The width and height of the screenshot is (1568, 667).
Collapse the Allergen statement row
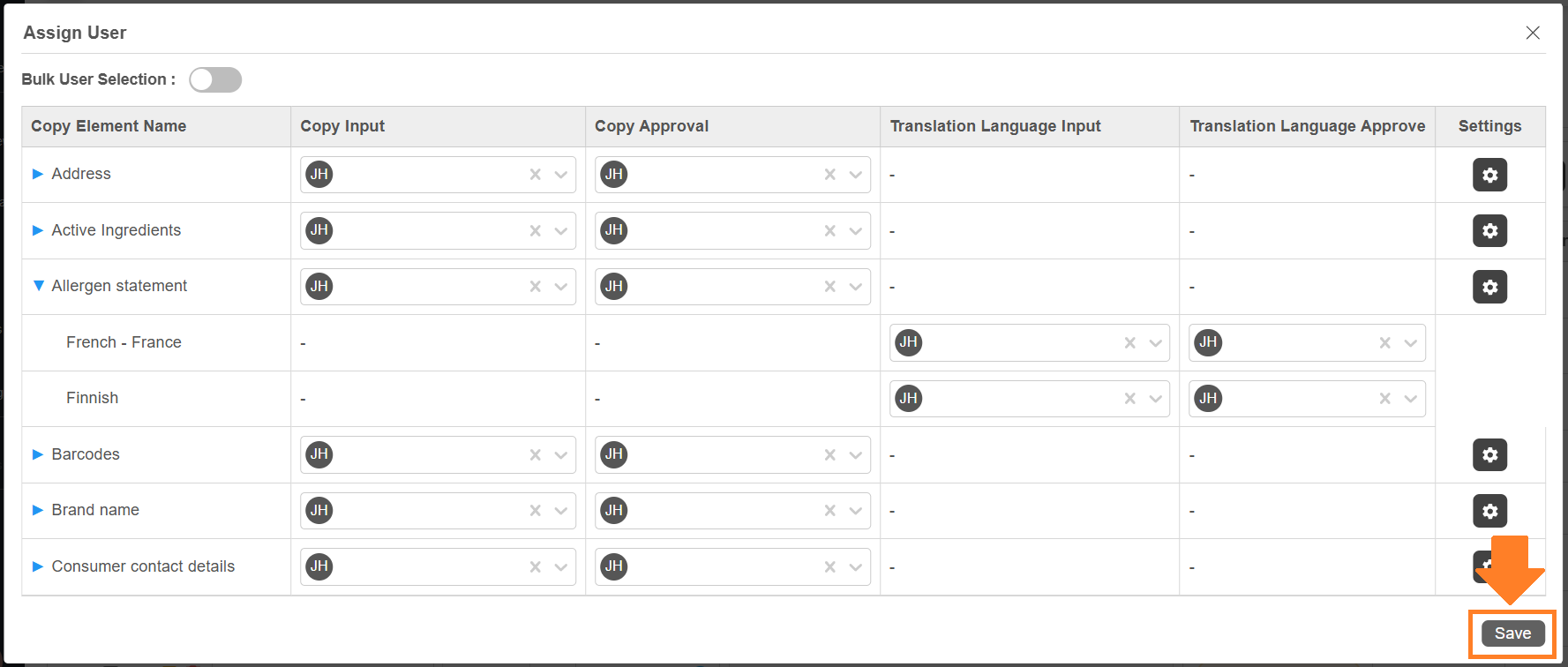[38, 286]
